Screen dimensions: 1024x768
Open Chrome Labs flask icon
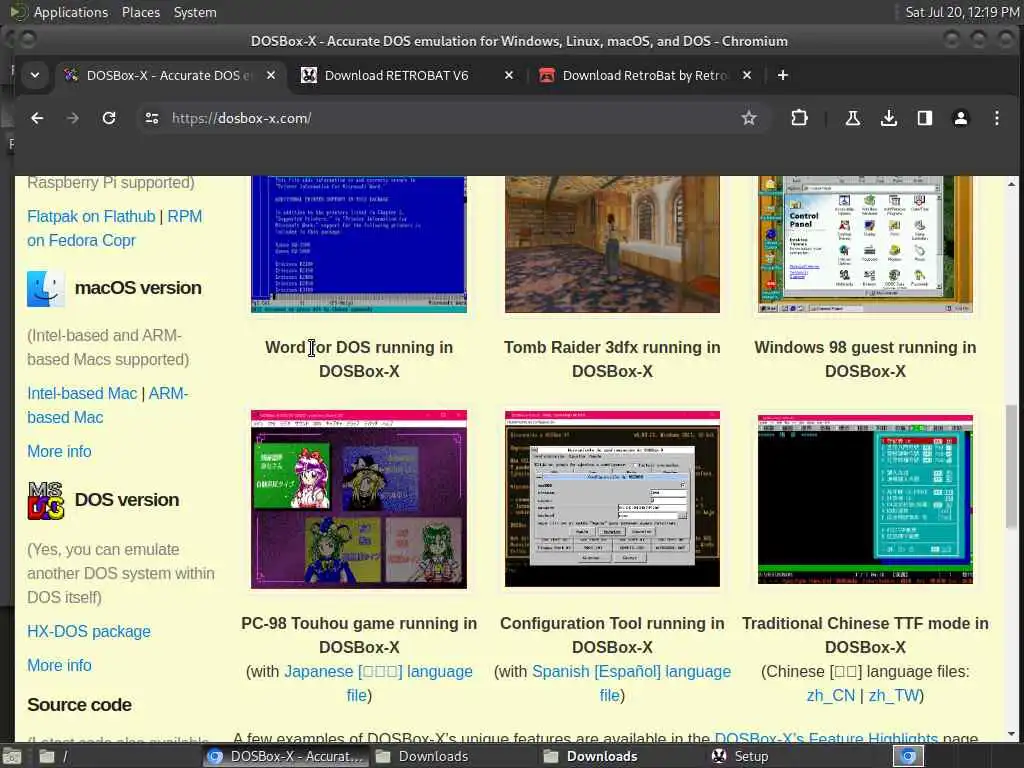[x=852, y=118]
